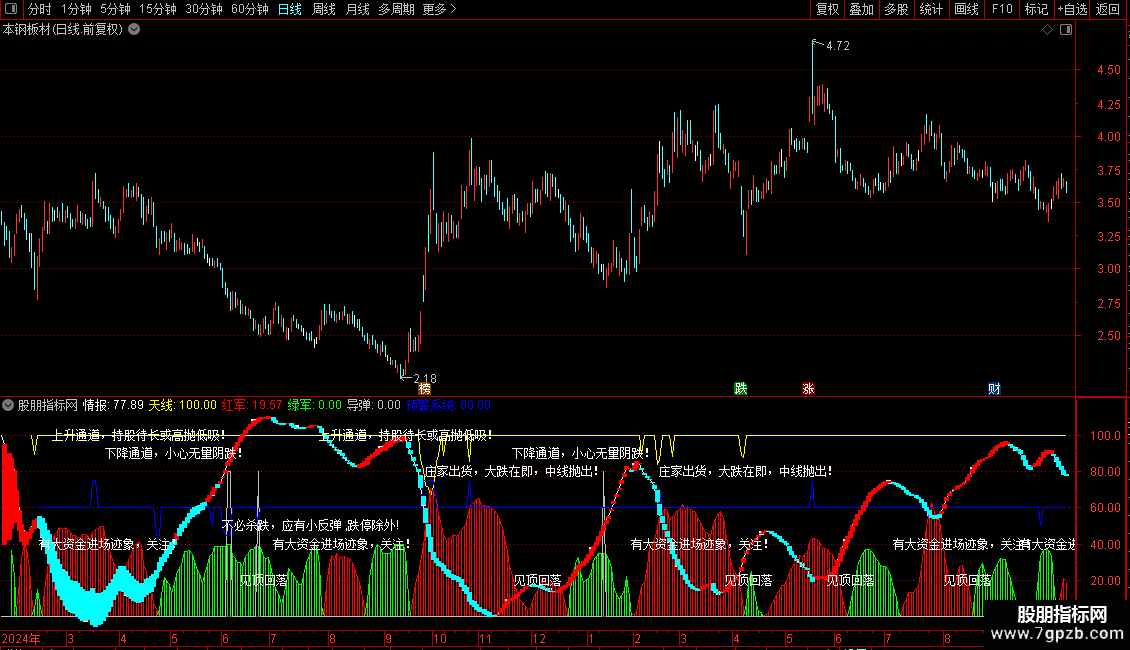The width and height of the screenshot is (1130, 650).
Task: Select the 日线 daily tab
Action: coord(290,9)
